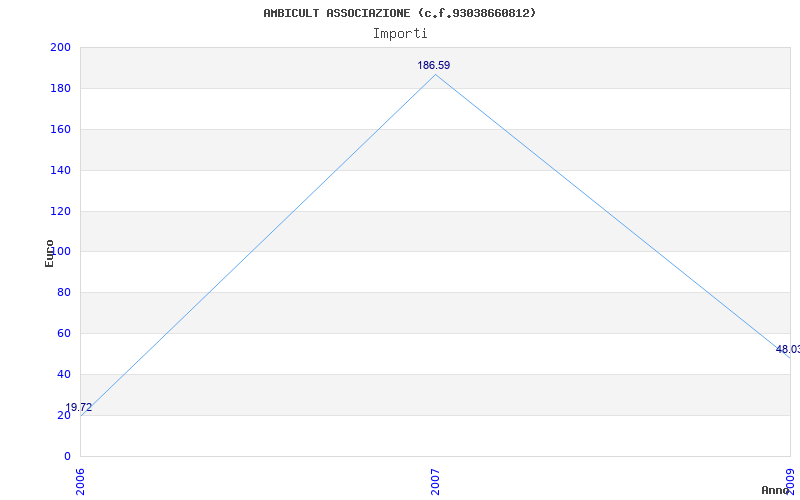Image resolution: width=800 pixels, height=500 pixels.
Task: Click the 2006 x-axis label
Action: pos(81,482)
